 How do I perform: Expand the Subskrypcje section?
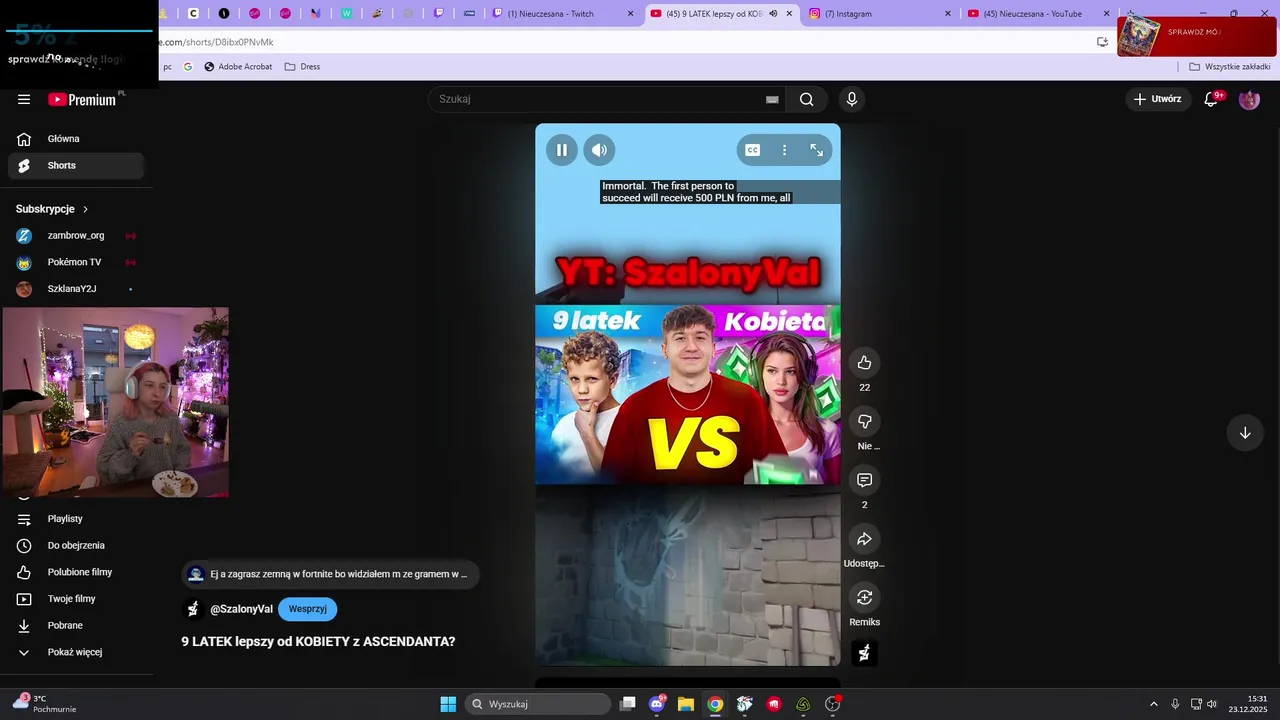click(x=53, y=209)
